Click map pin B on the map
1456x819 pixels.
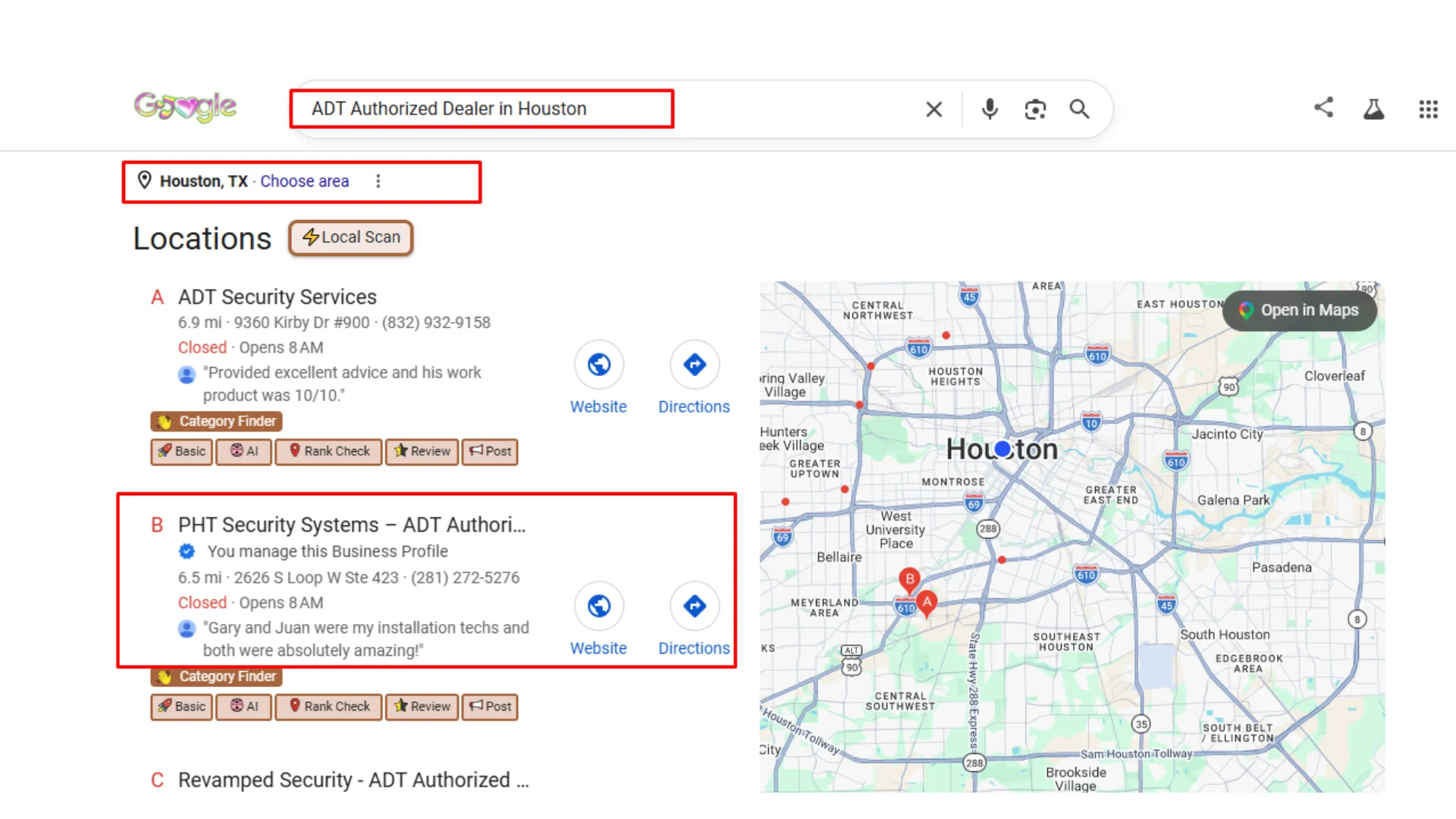[909, 580]
